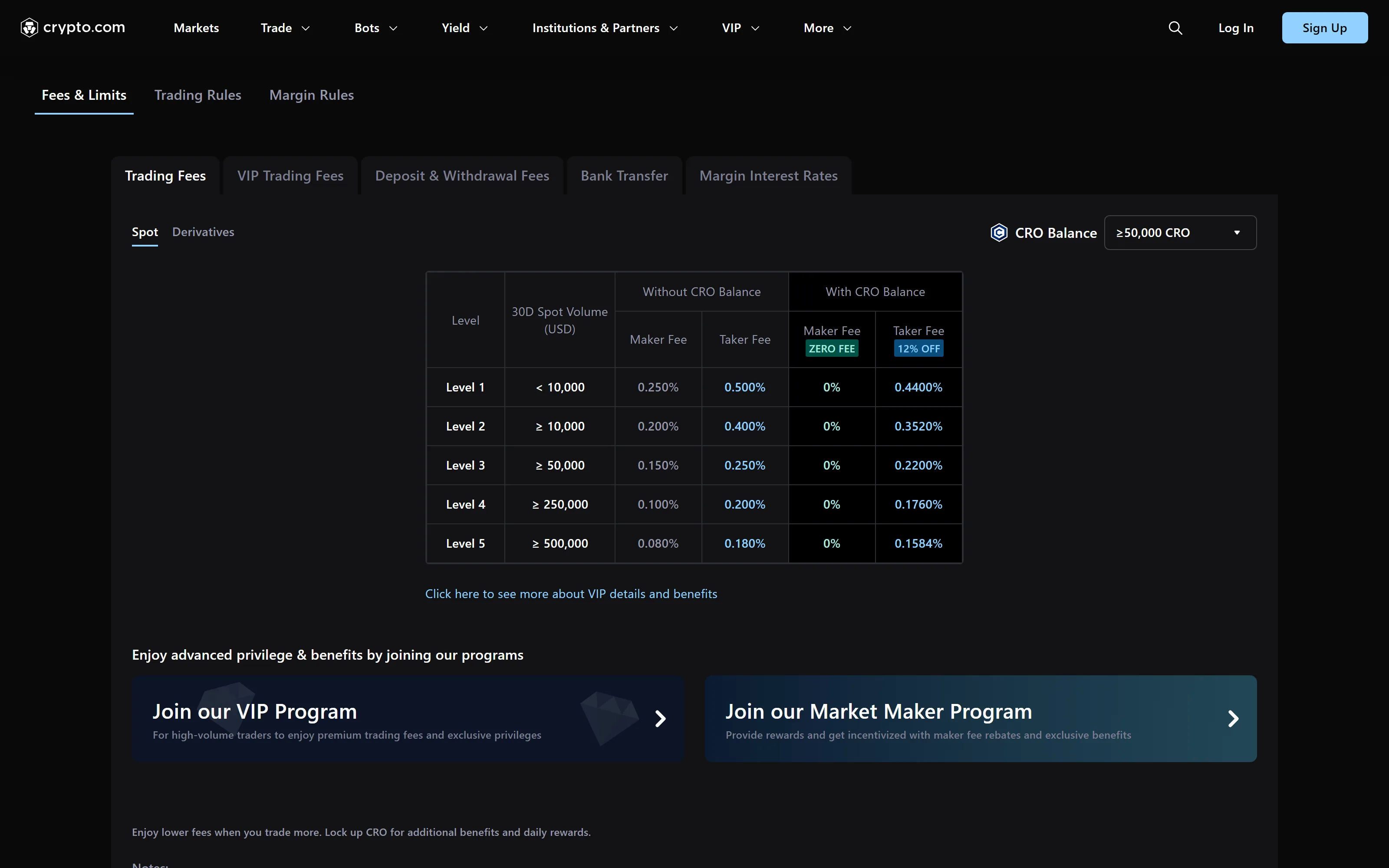1389x868 pixels.
Task: Open the VIP Trading Fees tab
Action: point(290,176)
